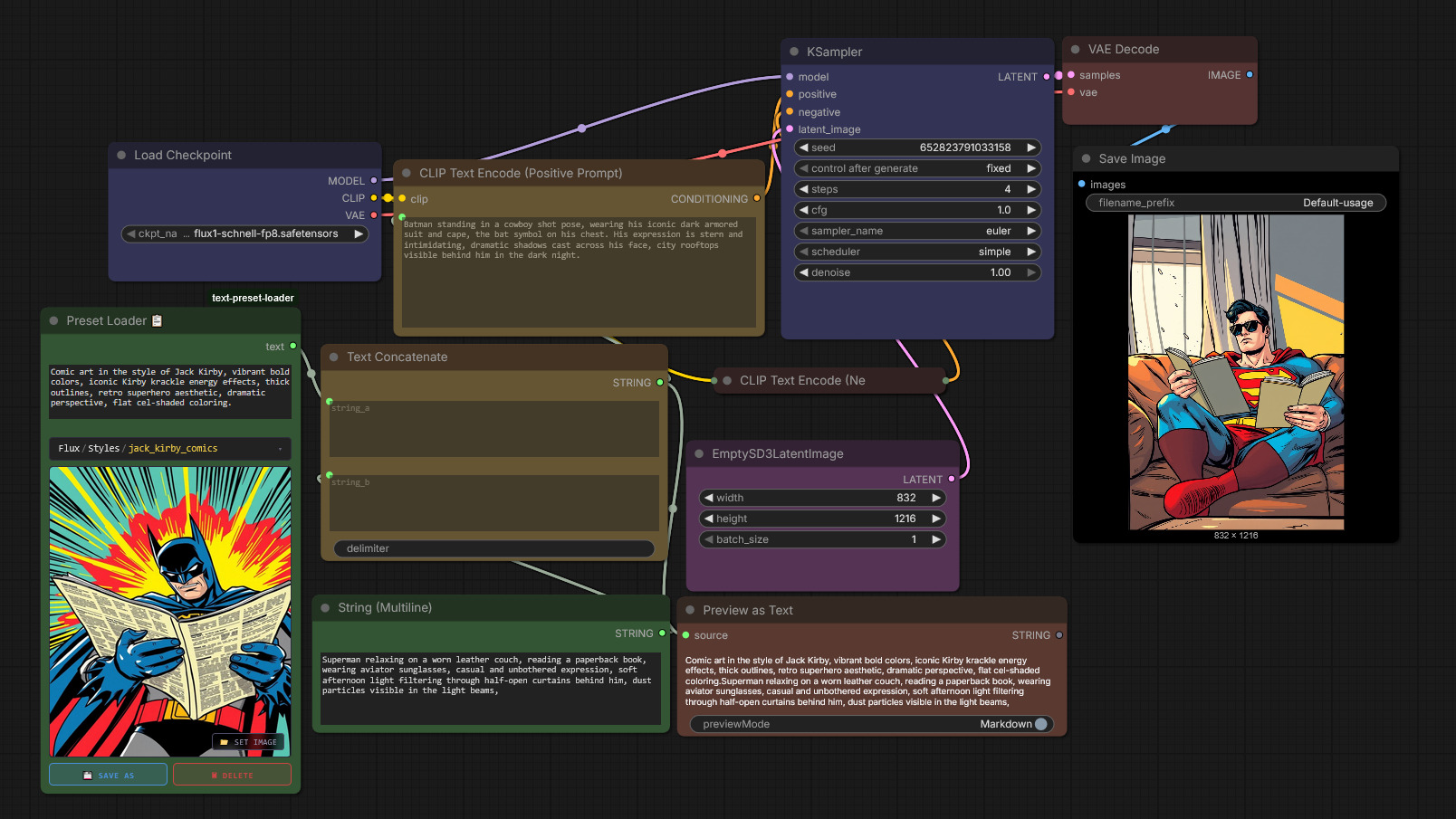Increase height with its right arrow

(x=936, y=519)
